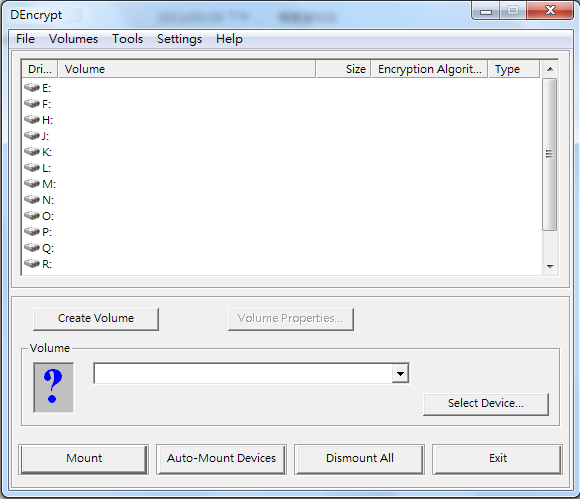Click the drive list scrollbar down arrow
580x499 pixels.
coord(550,267)
